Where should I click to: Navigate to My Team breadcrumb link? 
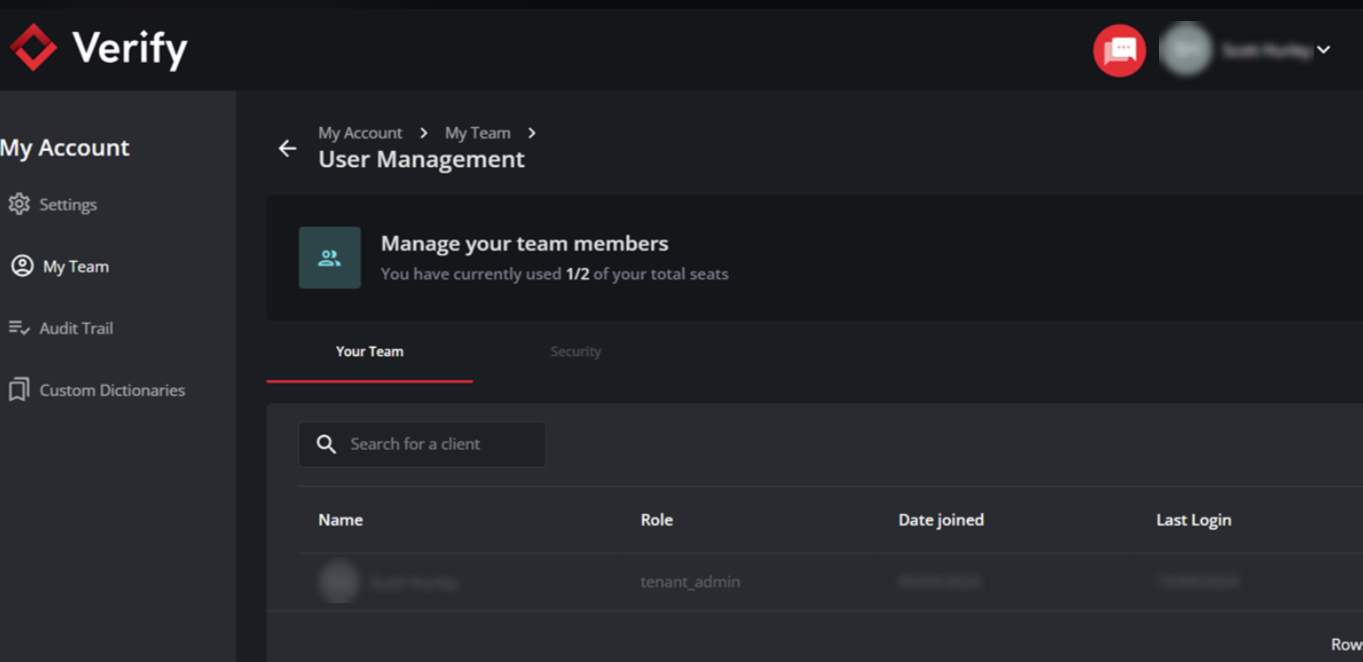pos(477,133)
